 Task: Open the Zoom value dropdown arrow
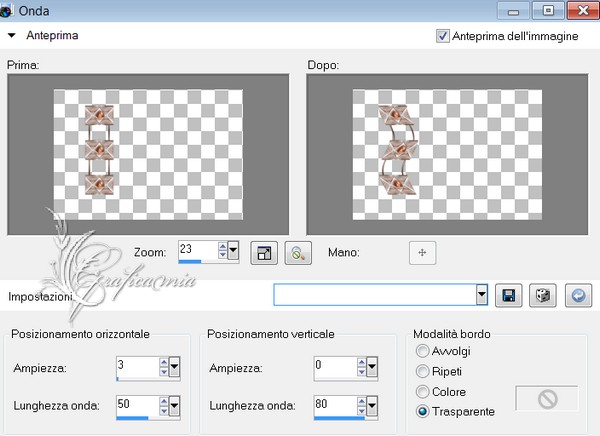tap(233, 251)
